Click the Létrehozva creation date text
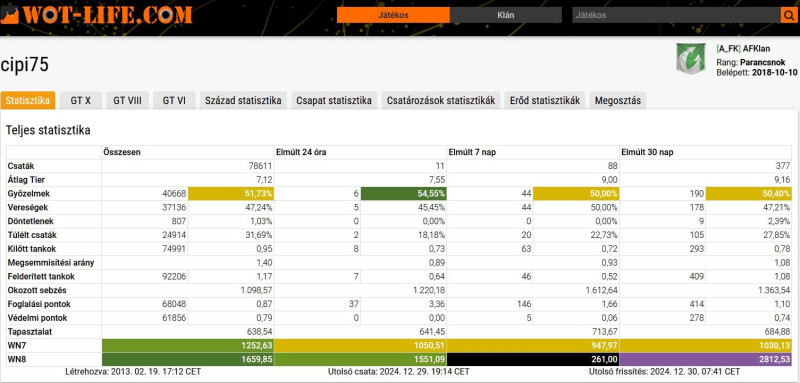Image resolution: width=800 pixels, height=383 pixels. (133, 372)
